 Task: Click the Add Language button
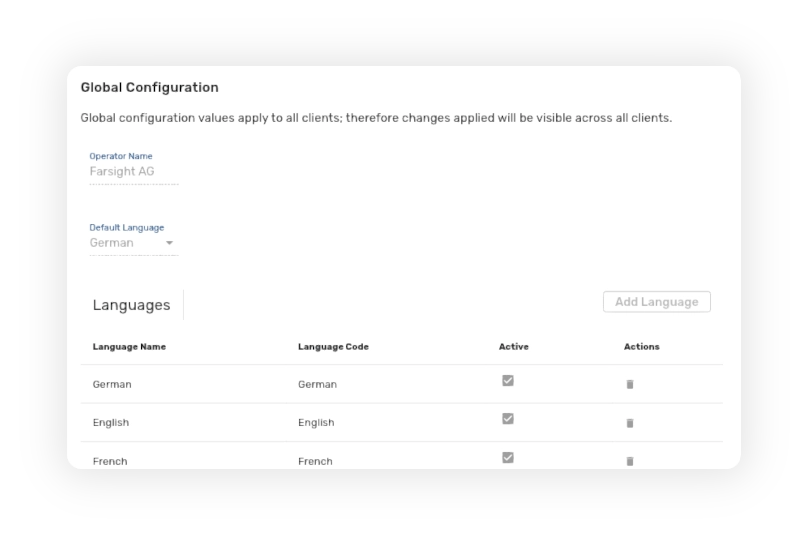click(656, 302)
